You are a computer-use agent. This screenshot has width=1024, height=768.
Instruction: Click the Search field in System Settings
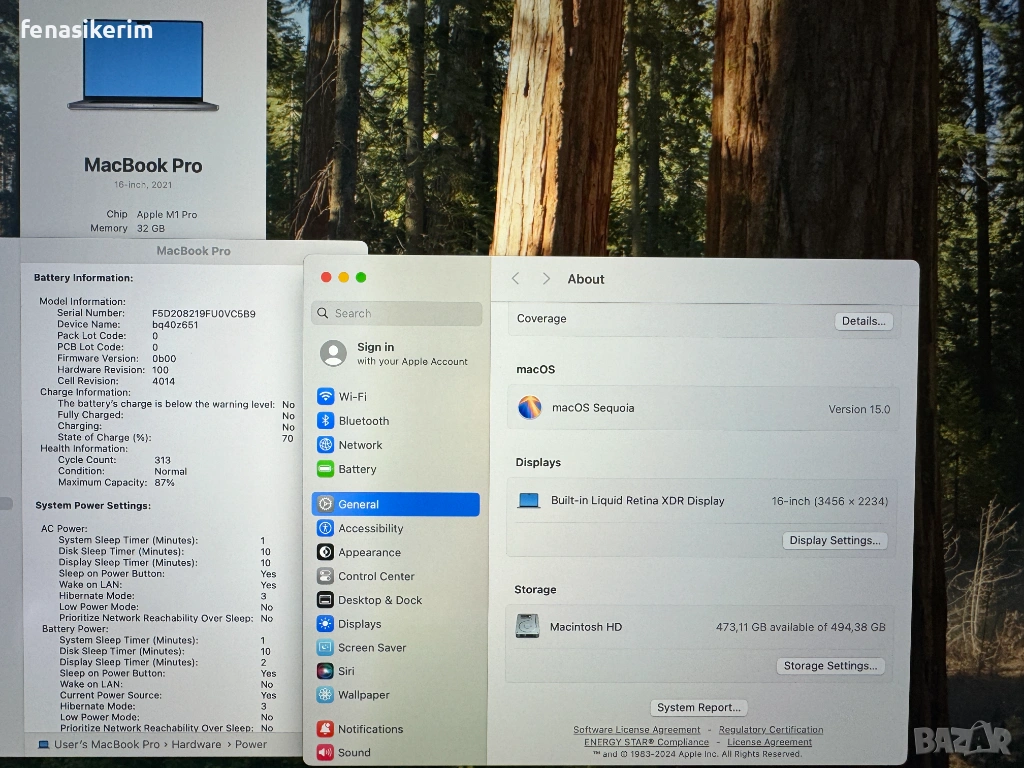[397, 313]
